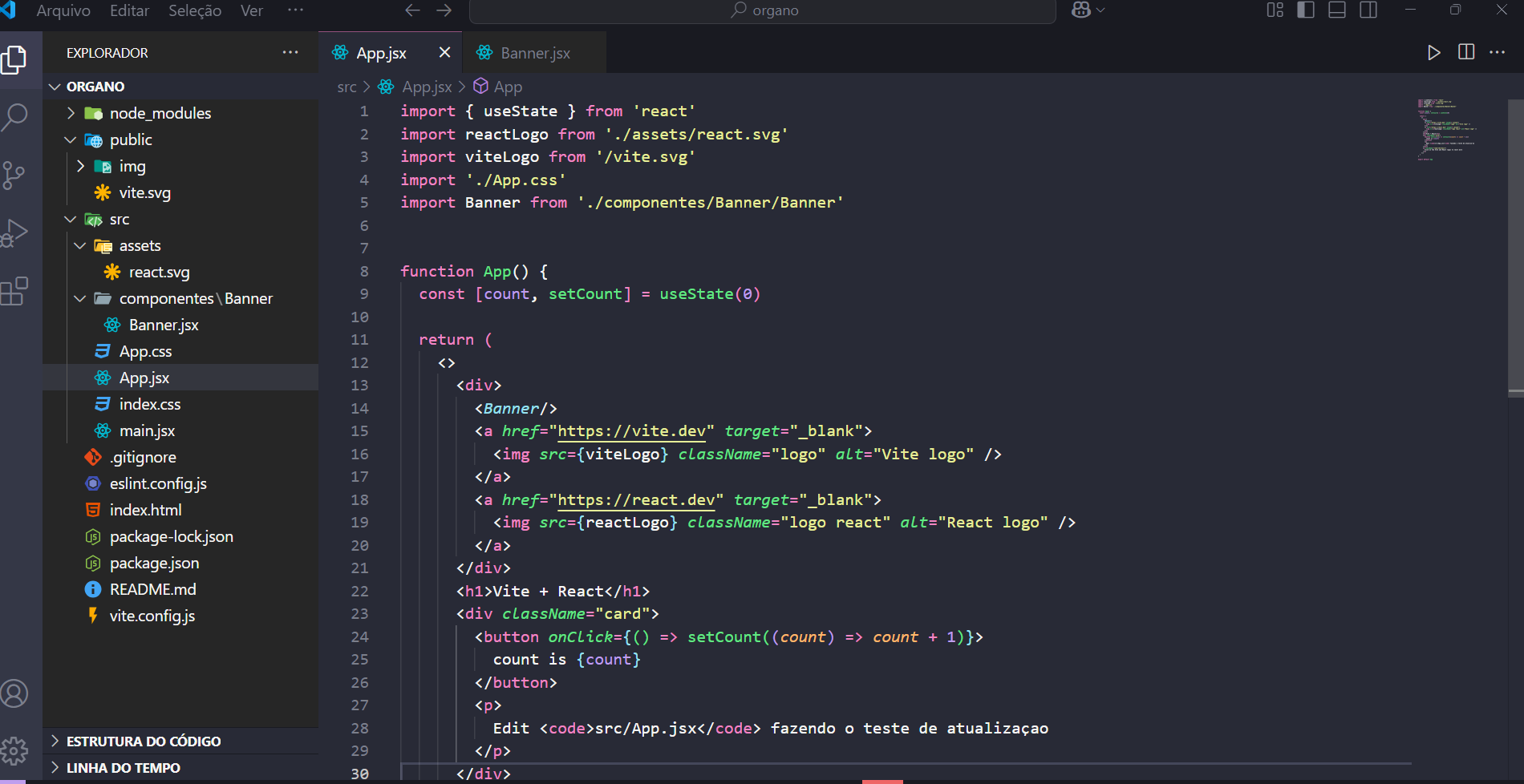
Task: Open Copilot dropdown chevron
Action: pos(1100,10)
